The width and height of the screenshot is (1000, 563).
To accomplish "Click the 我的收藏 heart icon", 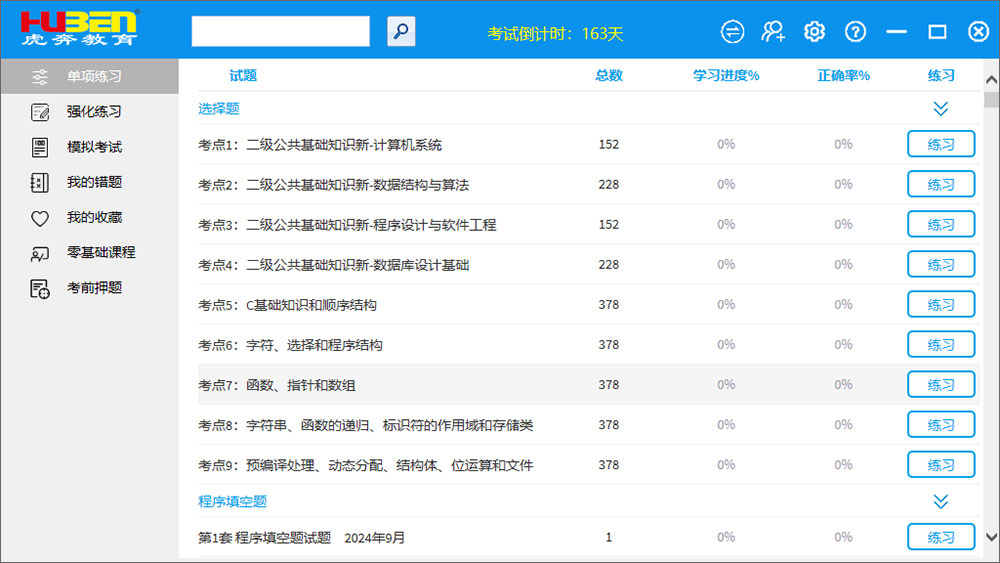I will (x=40, y=218).
